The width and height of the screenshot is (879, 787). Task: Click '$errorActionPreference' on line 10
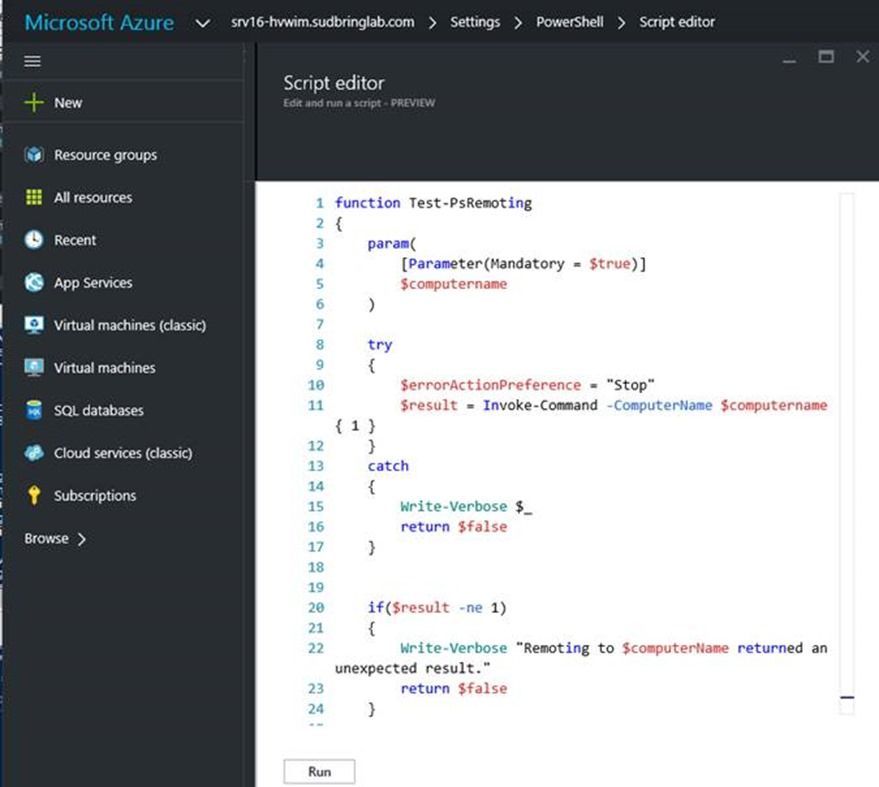[491, 385]
